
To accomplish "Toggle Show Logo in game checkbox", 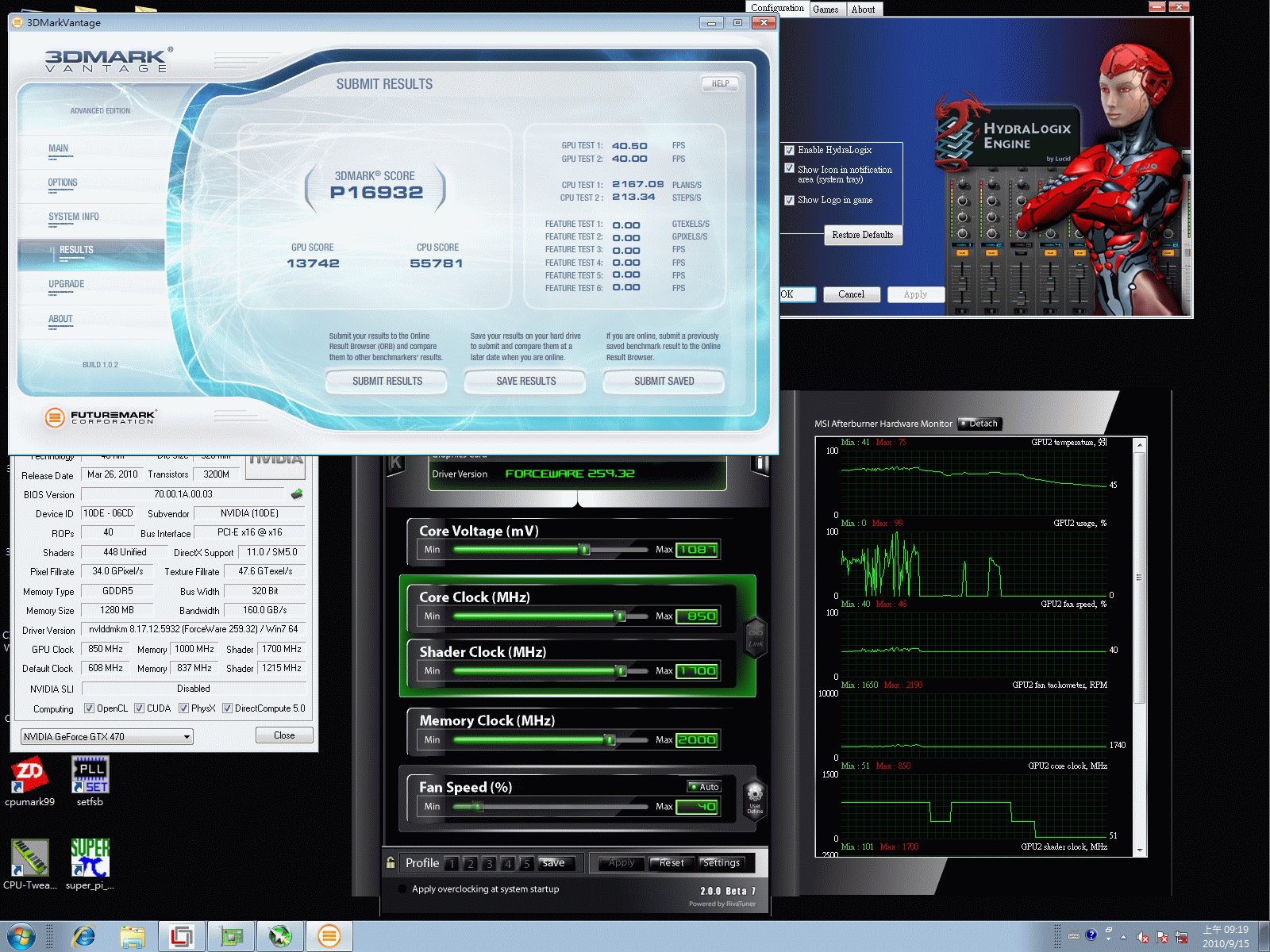I will point(789,200).
